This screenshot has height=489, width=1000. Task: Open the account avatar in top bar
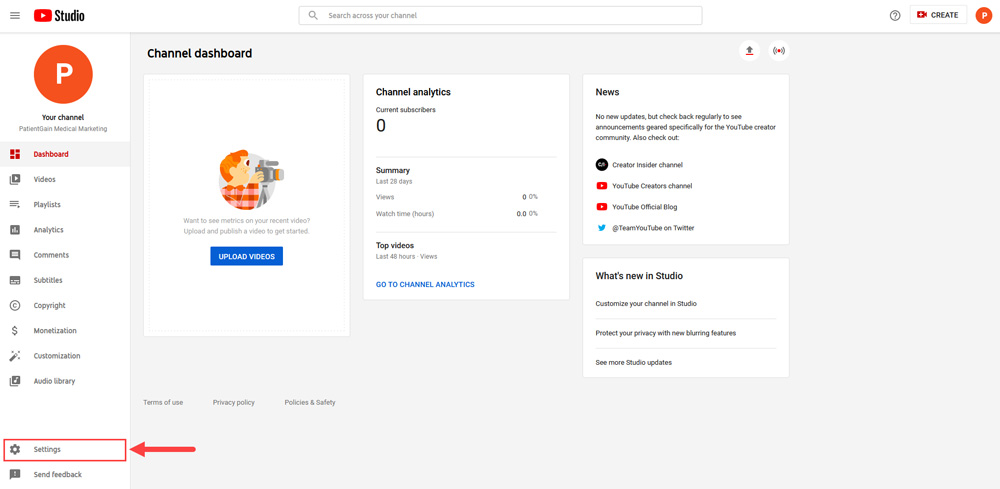tap(983, 15)
